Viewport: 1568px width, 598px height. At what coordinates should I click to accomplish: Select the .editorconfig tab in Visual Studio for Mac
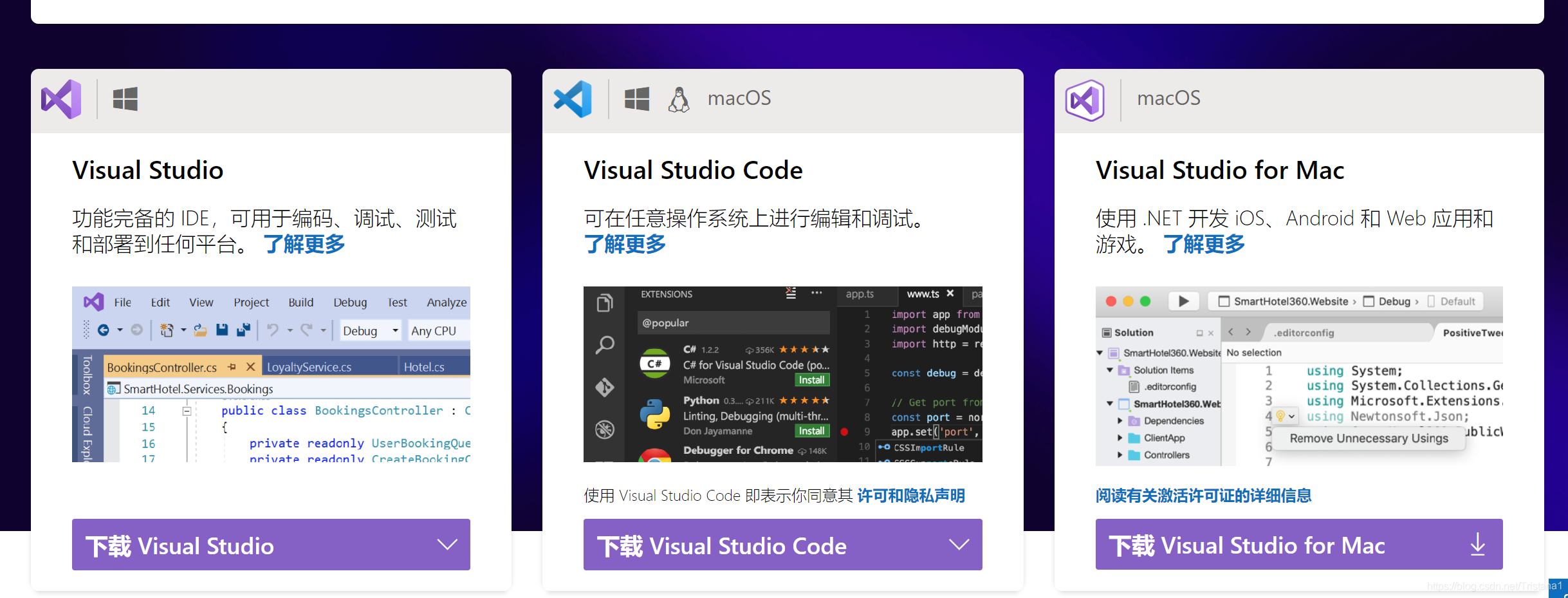click(1304, 333)
